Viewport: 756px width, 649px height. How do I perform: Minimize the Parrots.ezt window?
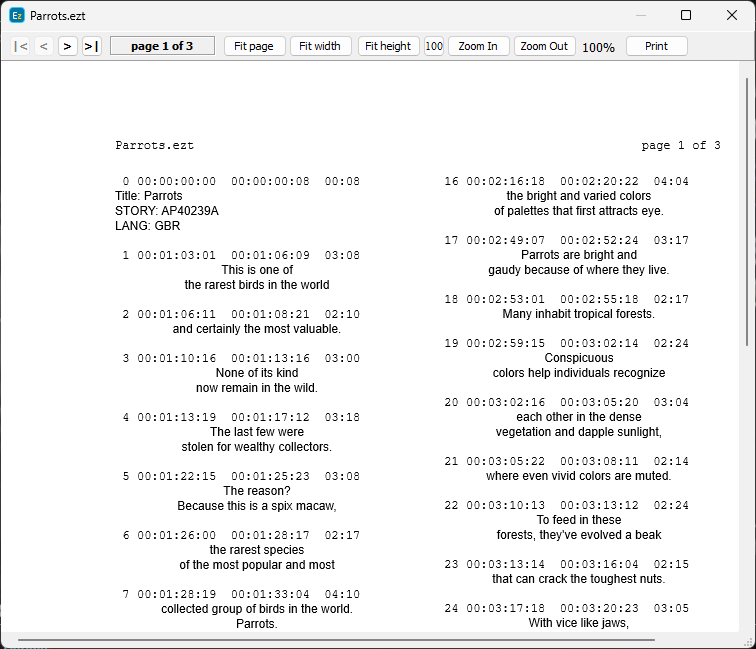pos(640,15)
